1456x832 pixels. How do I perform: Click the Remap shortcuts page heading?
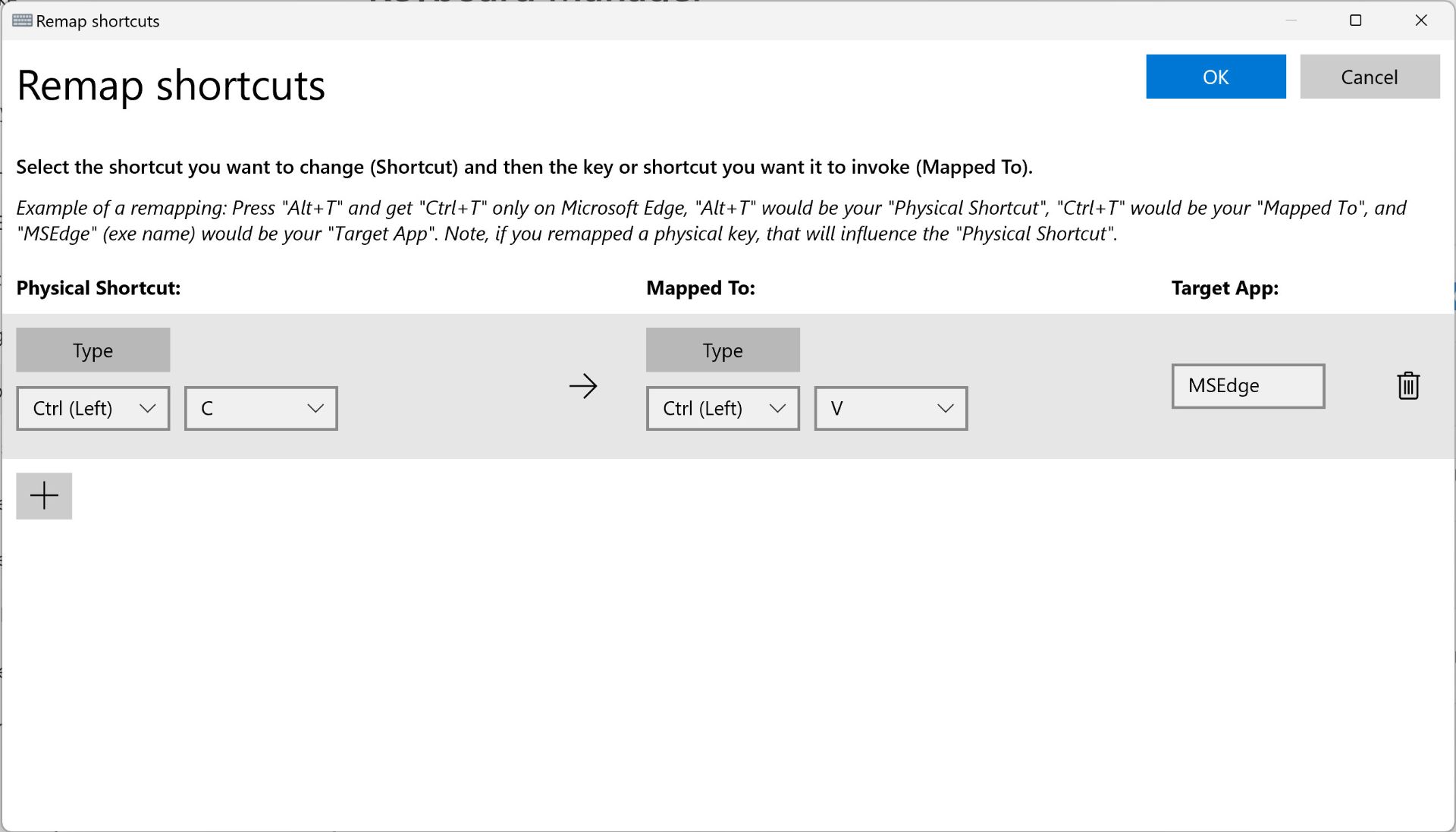click(x=171, y=86)
